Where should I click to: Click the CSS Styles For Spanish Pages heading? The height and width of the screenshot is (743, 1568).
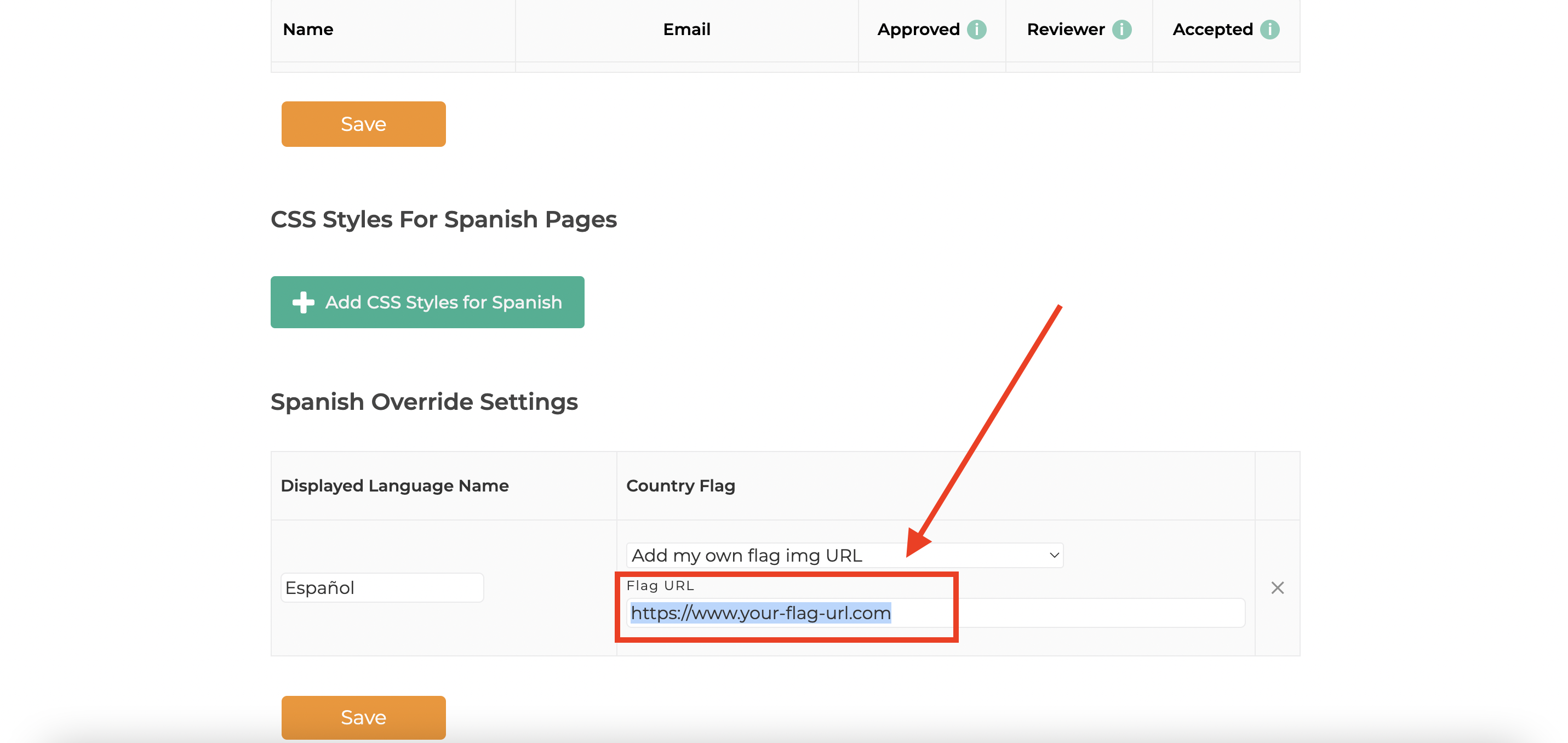click(x=444, y=219)
